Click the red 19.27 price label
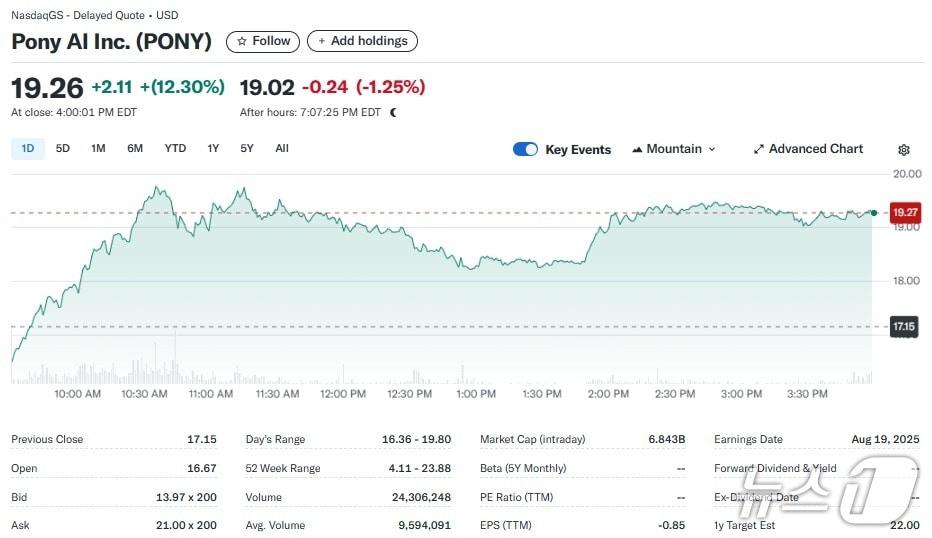 coord(905,212)
